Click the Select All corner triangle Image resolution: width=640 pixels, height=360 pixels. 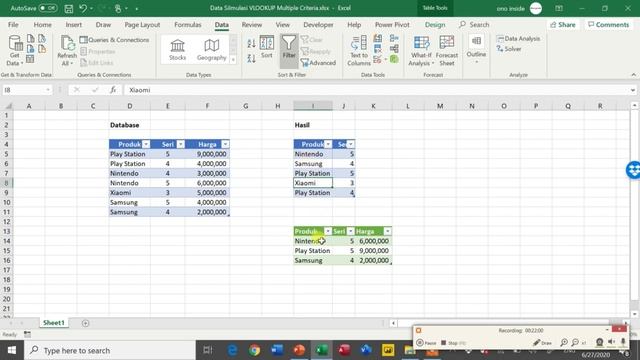click(8, 106)
